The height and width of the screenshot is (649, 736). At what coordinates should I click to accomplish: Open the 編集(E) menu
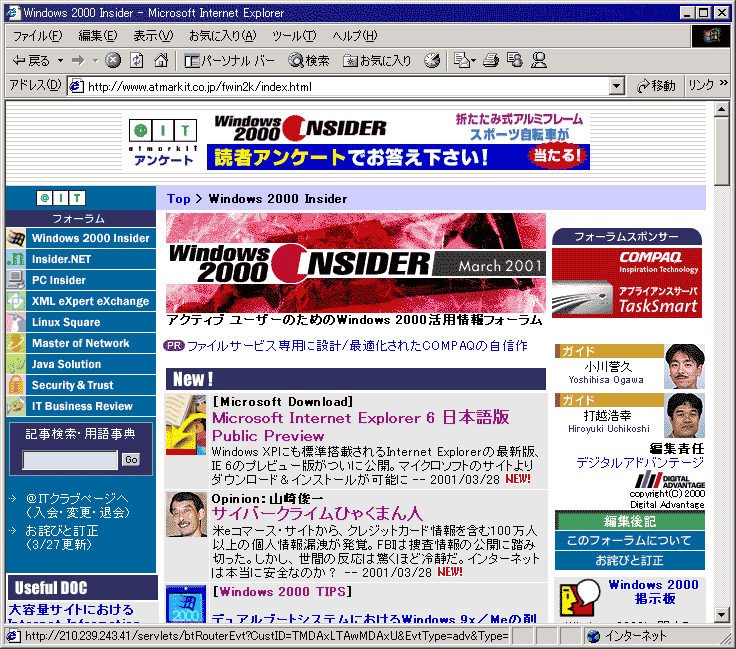(x=98, y=36)
